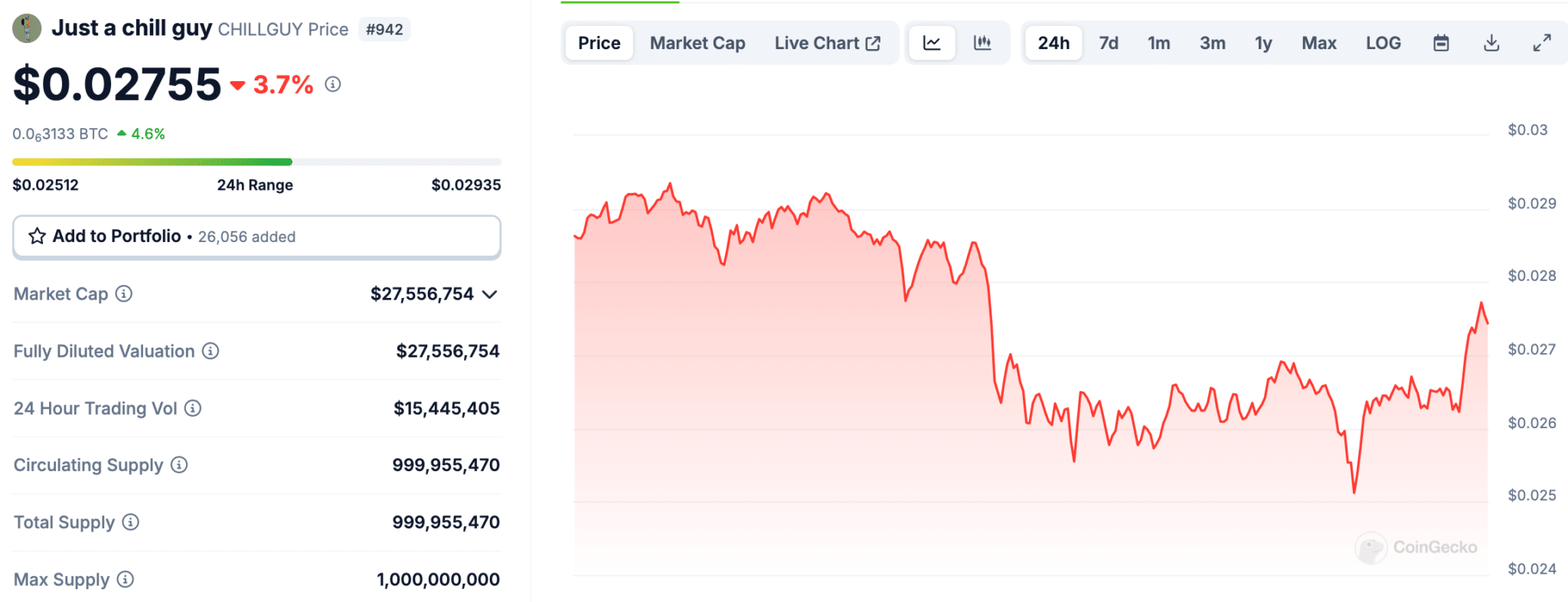The width and height of the screenshot is (1568, 602).
Task: Switch to the Price tab
Action: [x=599, y=43]
